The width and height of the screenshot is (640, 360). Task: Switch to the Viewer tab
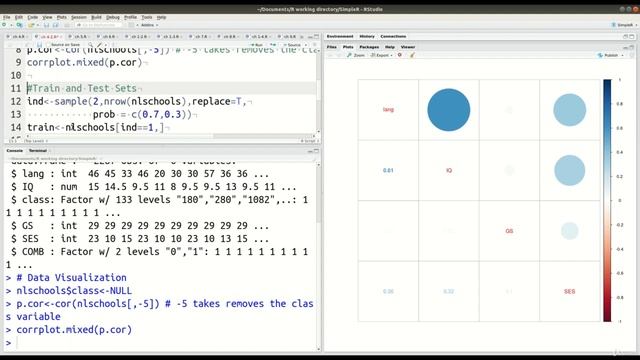coord(408,47)
